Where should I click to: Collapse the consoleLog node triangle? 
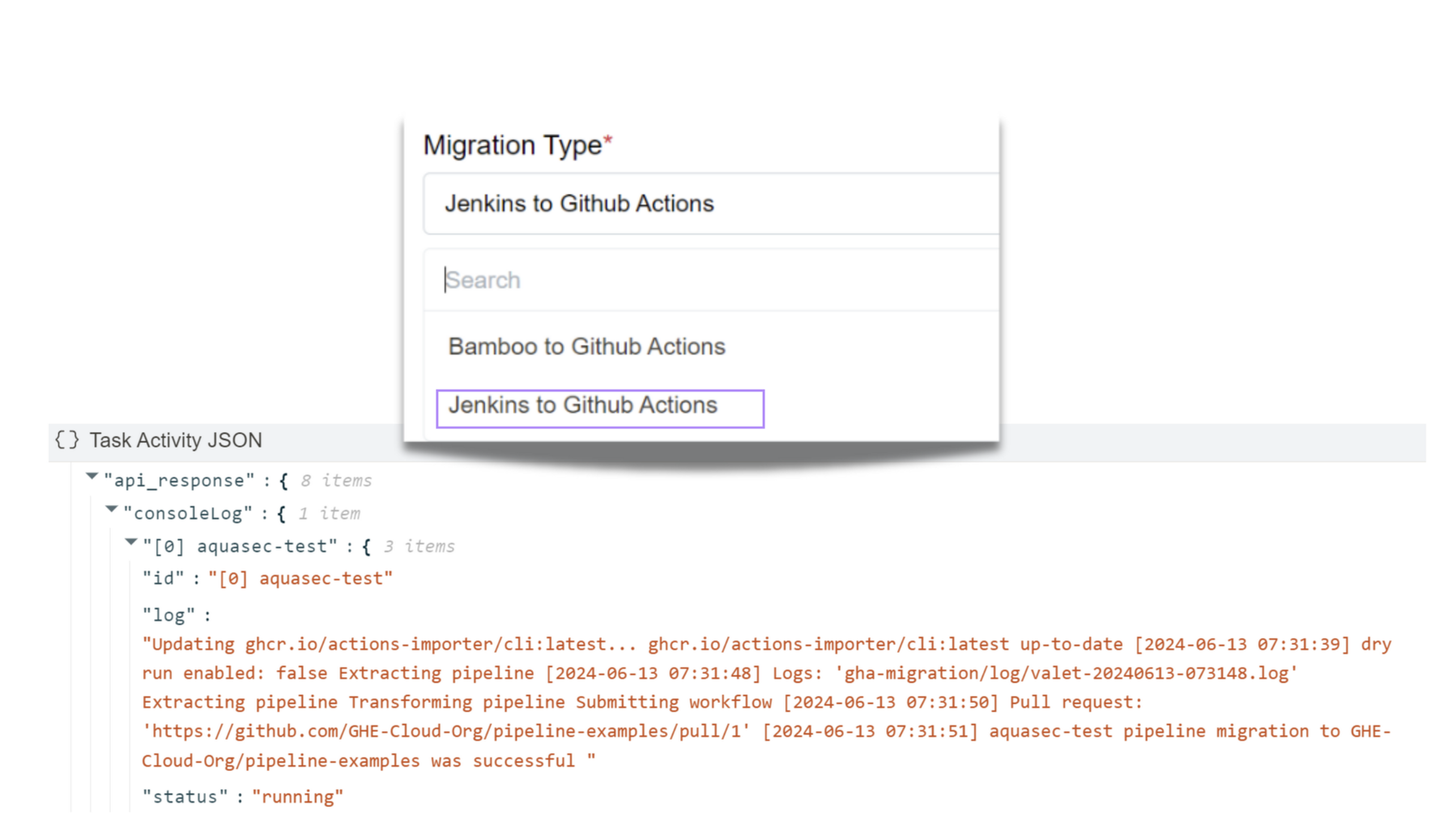[112, 510]
